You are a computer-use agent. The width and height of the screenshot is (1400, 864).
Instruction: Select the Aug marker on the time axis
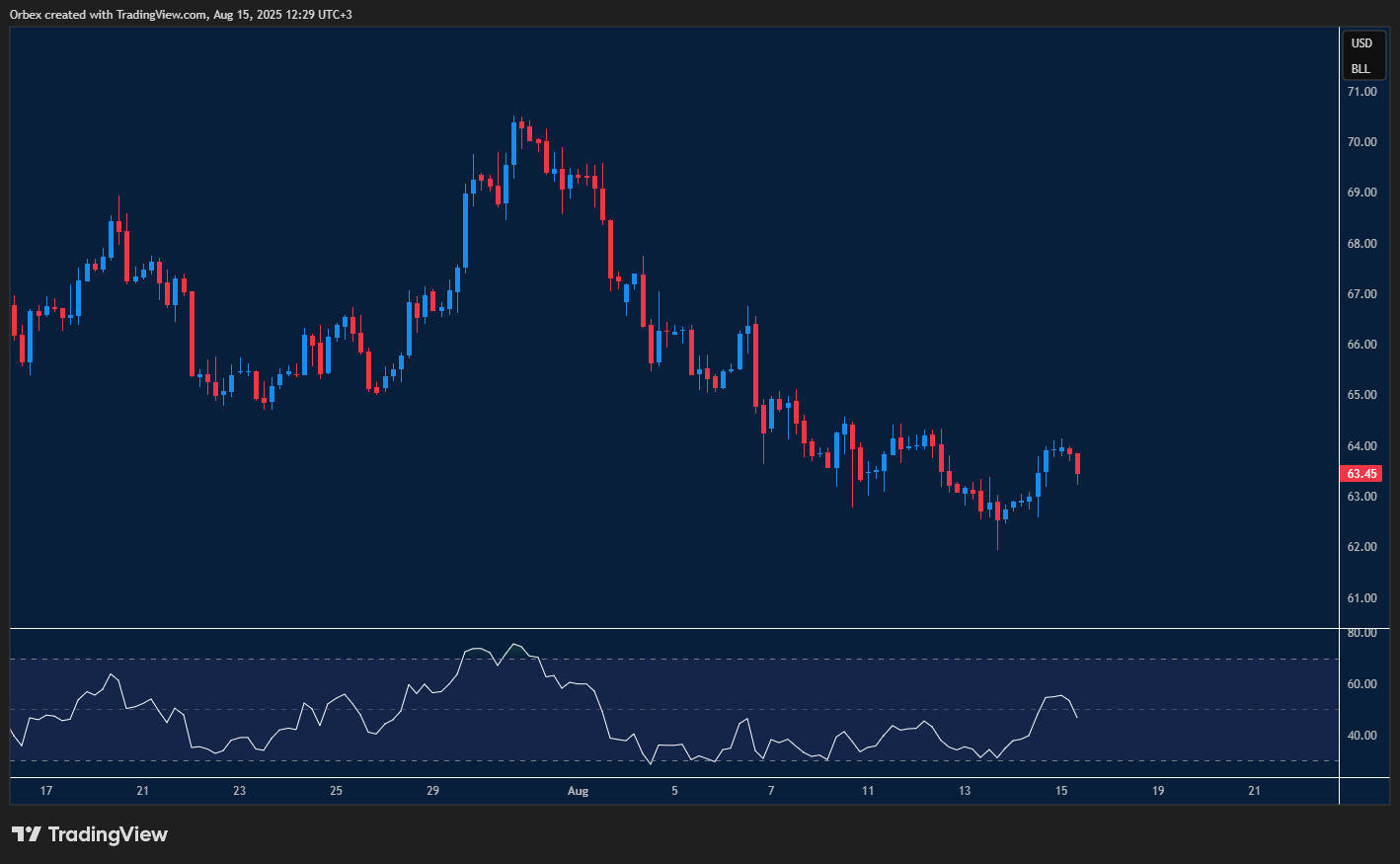click(x=579, y=791)
